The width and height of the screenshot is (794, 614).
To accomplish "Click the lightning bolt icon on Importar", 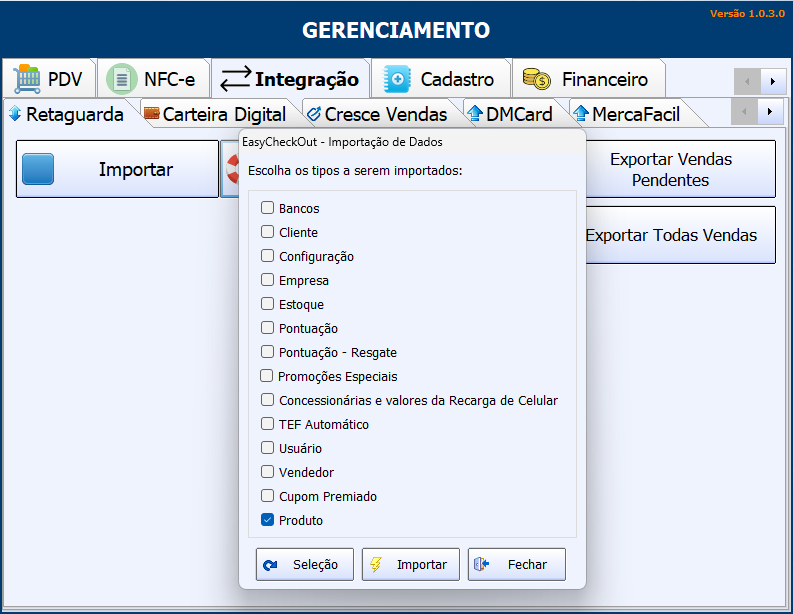I will pyautogui.click(x=376, y=565).
